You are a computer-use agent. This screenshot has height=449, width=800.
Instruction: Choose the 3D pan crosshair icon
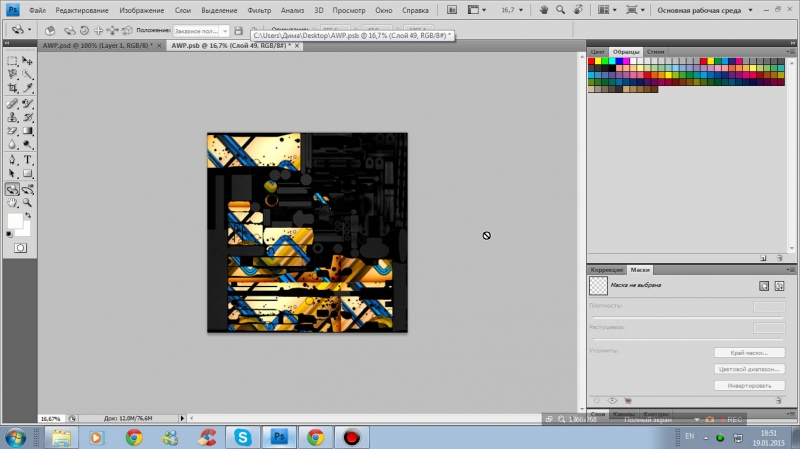point(98,31)
